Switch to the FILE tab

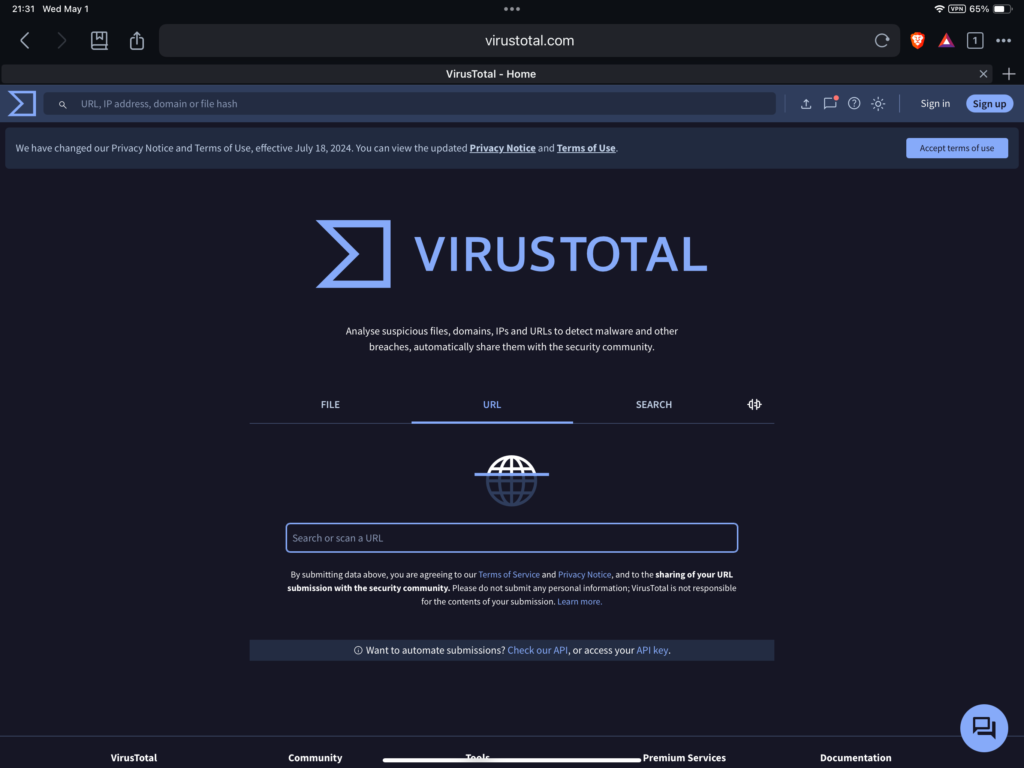tap(330, 404)
